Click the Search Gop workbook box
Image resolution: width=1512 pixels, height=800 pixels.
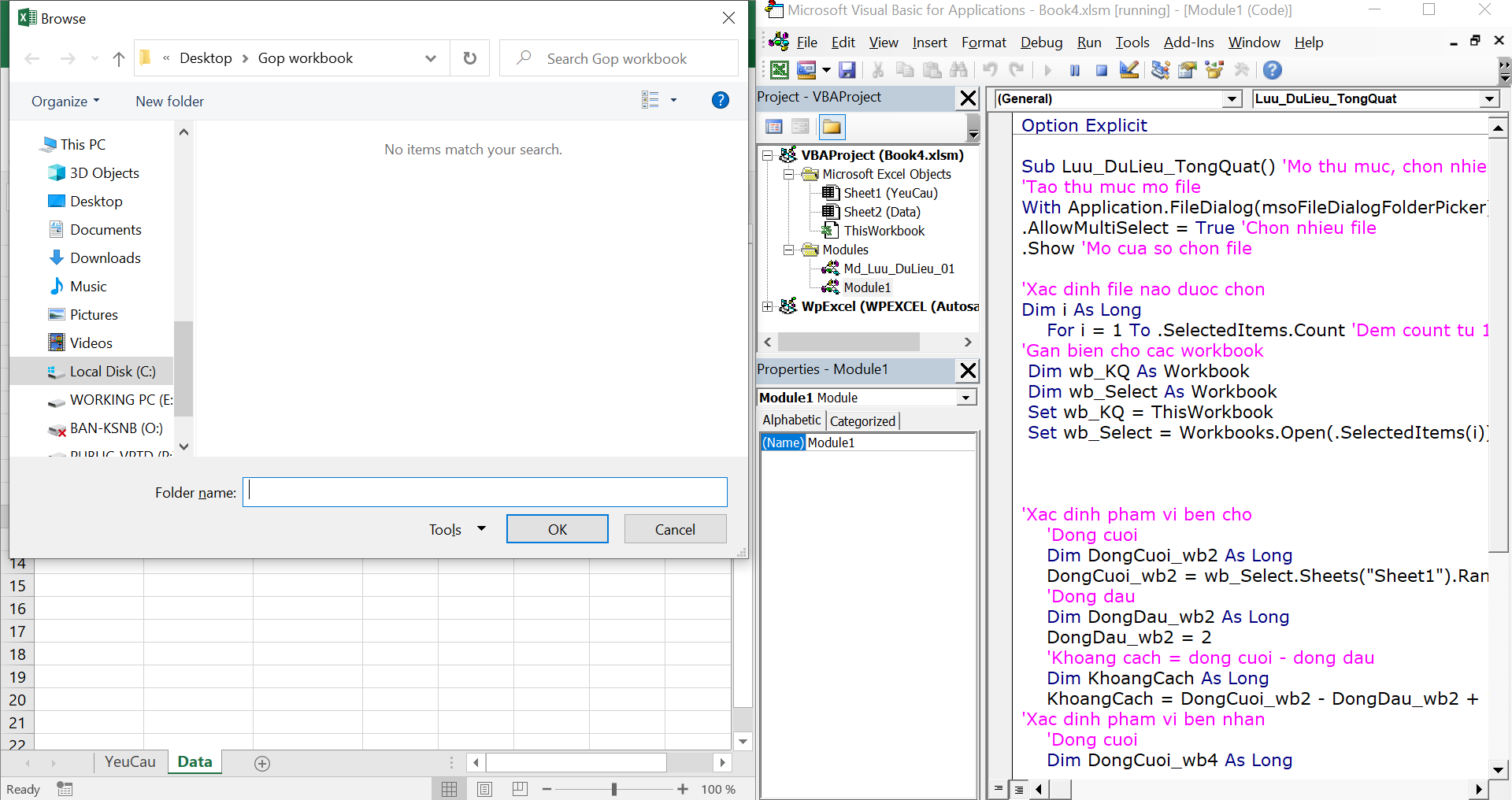(619, 58)
